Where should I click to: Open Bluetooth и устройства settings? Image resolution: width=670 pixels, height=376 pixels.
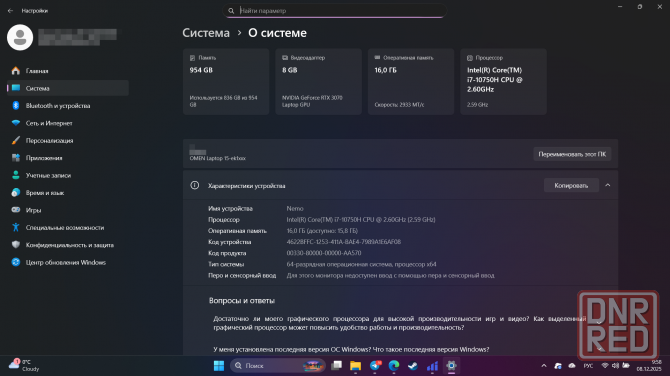68,106
